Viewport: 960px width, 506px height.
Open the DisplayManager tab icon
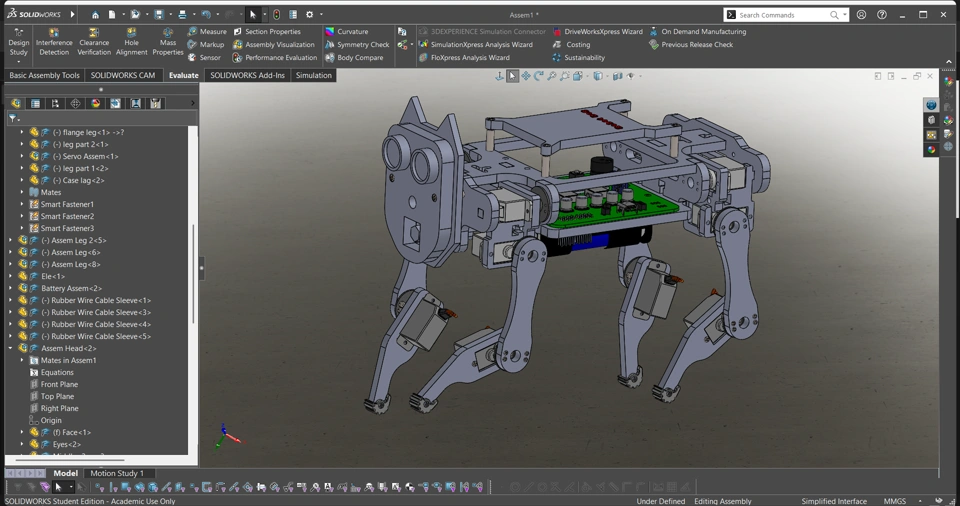tap(96, 103)
